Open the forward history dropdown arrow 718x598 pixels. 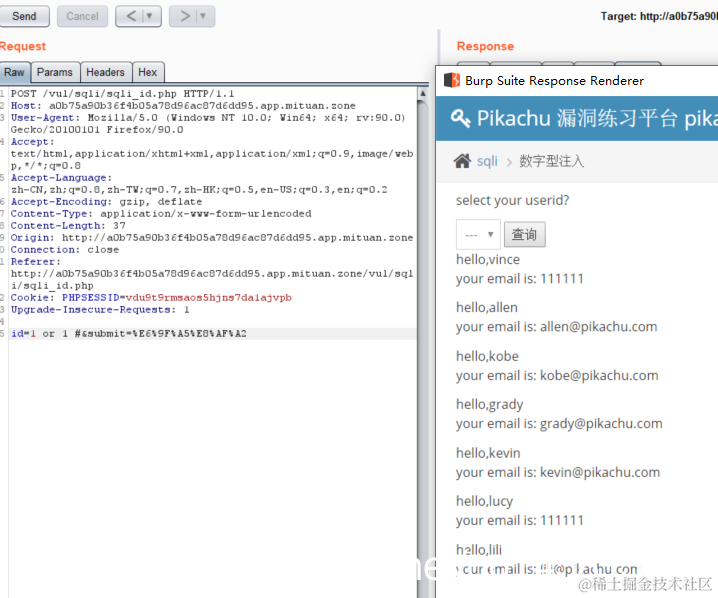click(203, 16)
